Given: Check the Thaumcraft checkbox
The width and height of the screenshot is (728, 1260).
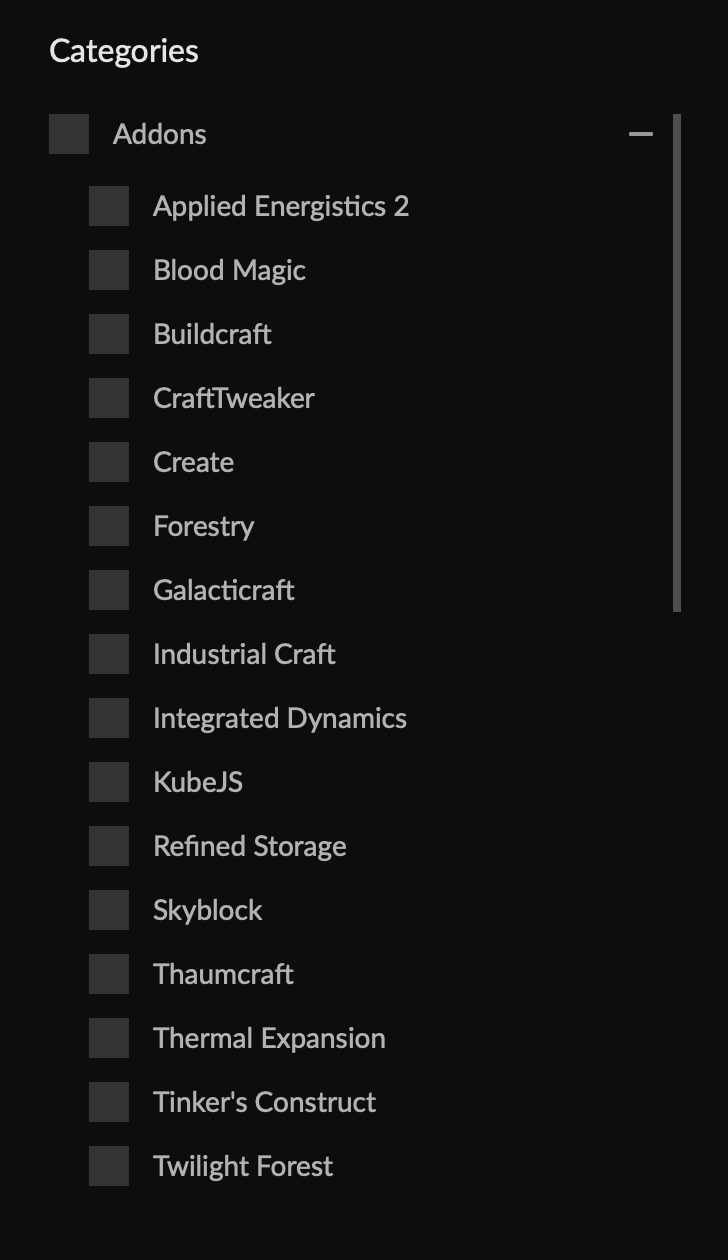Looking at the screenshot, I should 109,974.
